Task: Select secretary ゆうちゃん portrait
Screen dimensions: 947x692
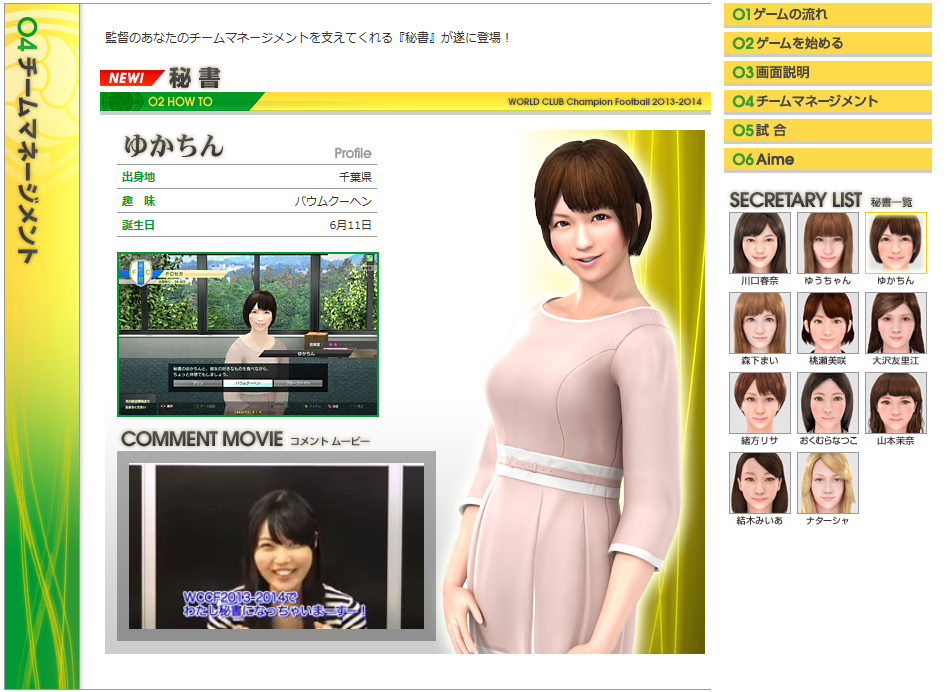Action: (x=827, y=243)
